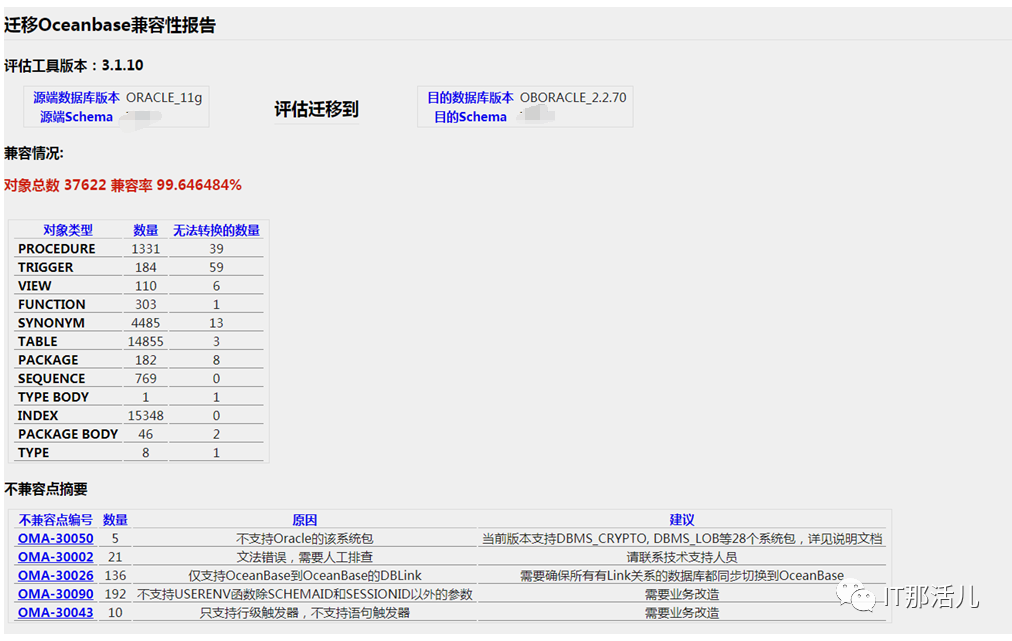
Task: Click the reason about OceanBase DBLink support
Action: 305,576
